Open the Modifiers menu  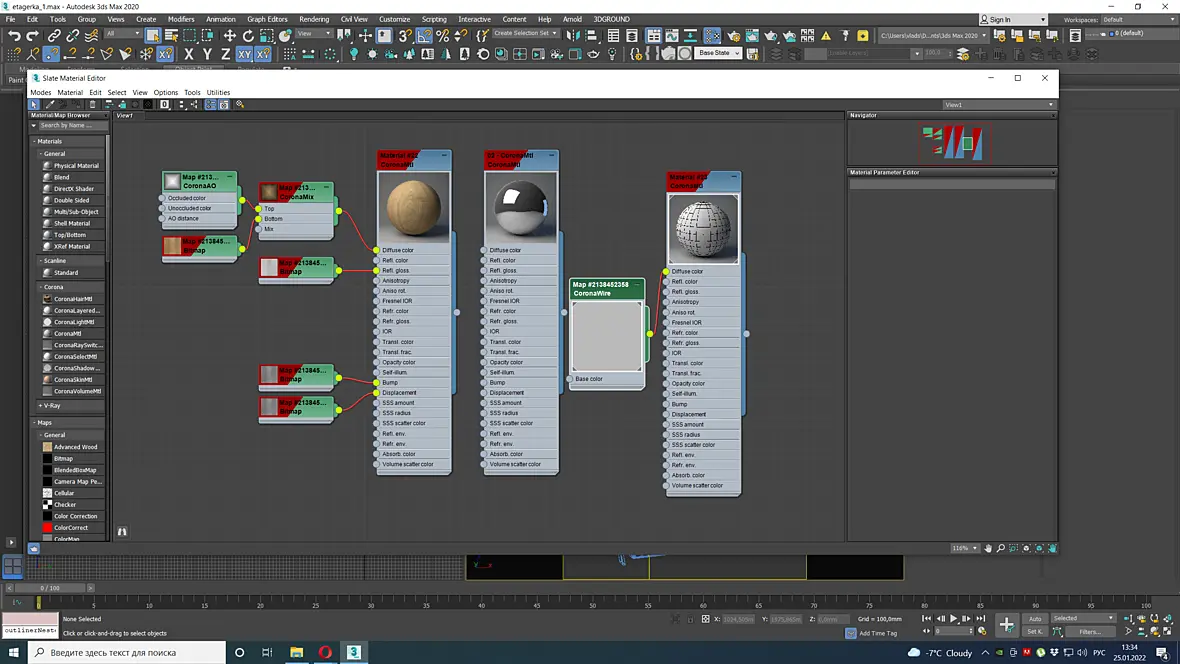point(181,20)
